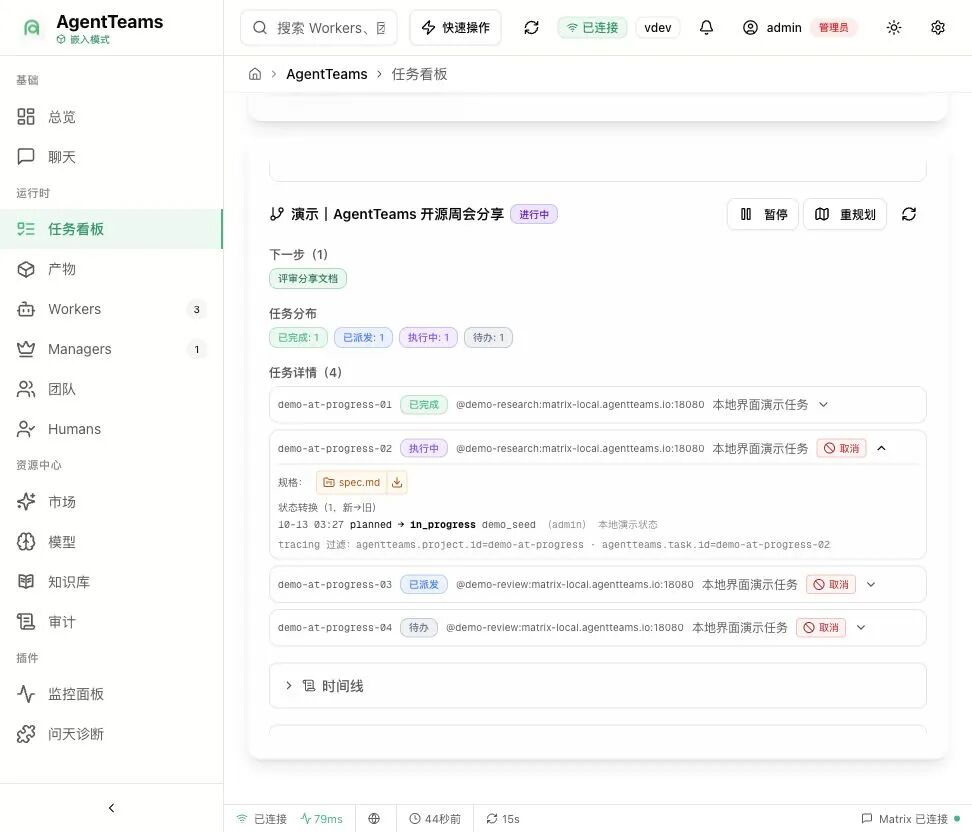Screen dimensions: 972x832
Task: Open the Managers sidebar entry
Action: pyautogui.click(x=112, y=349)
